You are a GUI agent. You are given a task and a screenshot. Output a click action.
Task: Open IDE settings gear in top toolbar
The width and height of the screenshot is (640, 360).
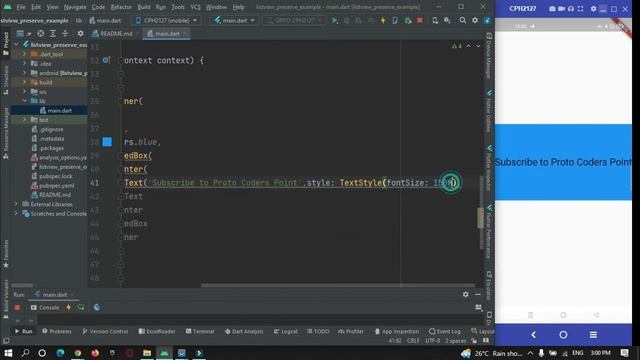[x=475, y=20]
